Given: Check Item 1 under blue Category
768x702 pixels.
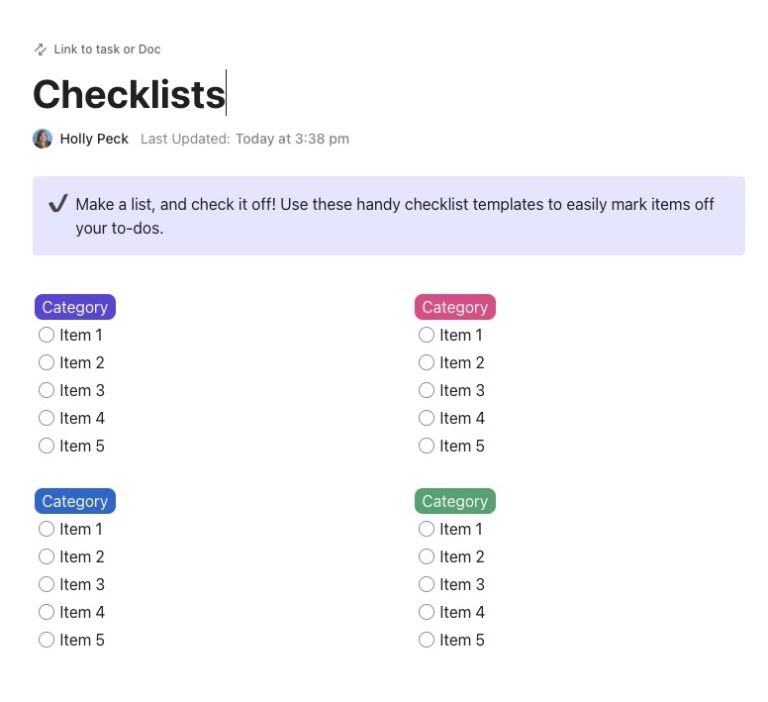Looking at the screenshot, I should point(46,529).
